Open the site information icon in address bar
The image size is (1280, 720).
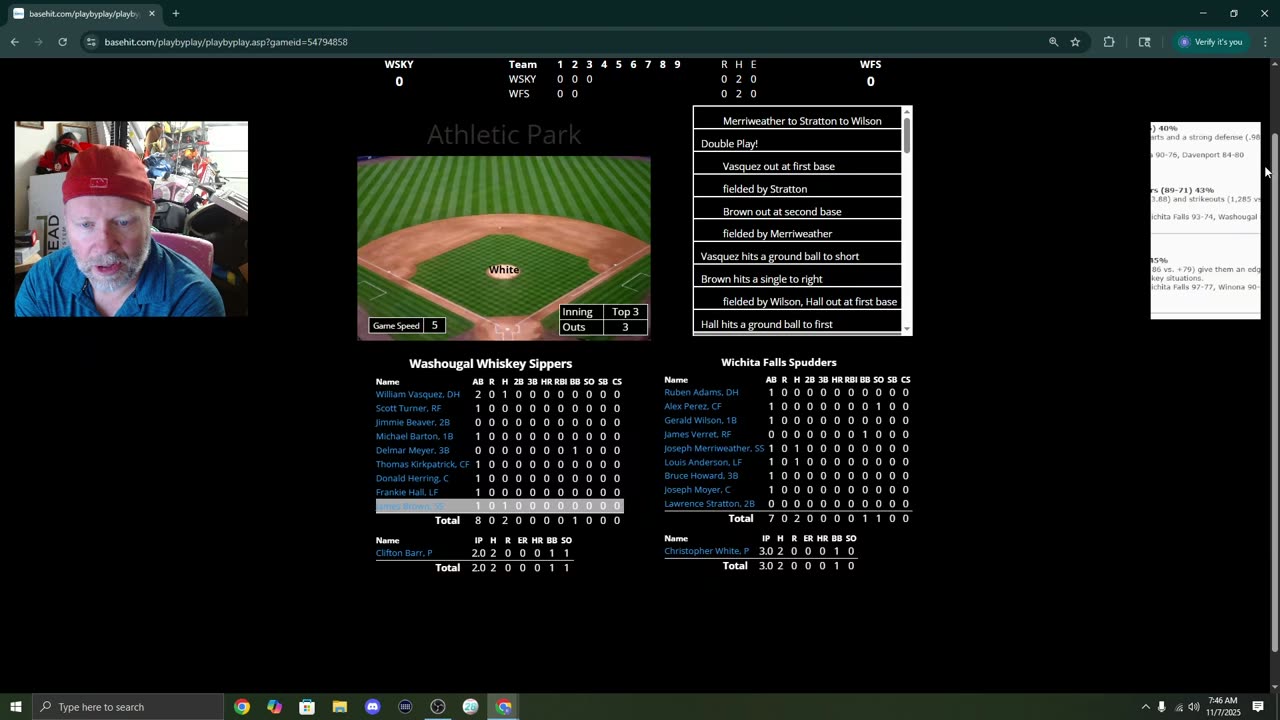(x=91, y=42)
